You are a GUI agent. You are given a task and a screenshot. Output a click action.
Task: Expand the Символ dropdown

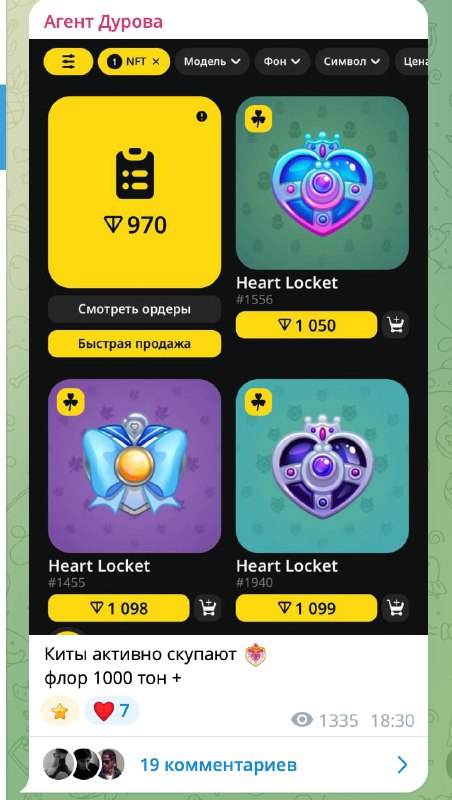coord(352,62)
